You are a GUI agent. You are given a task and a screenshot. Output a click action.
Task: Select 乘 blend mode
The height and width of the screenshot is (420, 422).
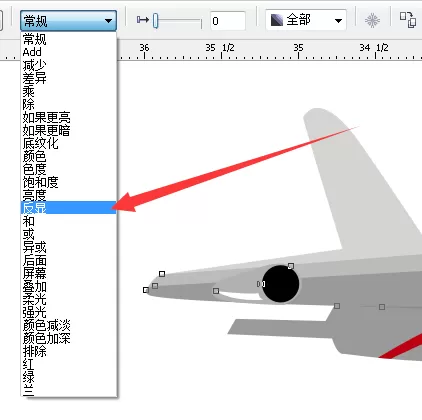[69, 91]
